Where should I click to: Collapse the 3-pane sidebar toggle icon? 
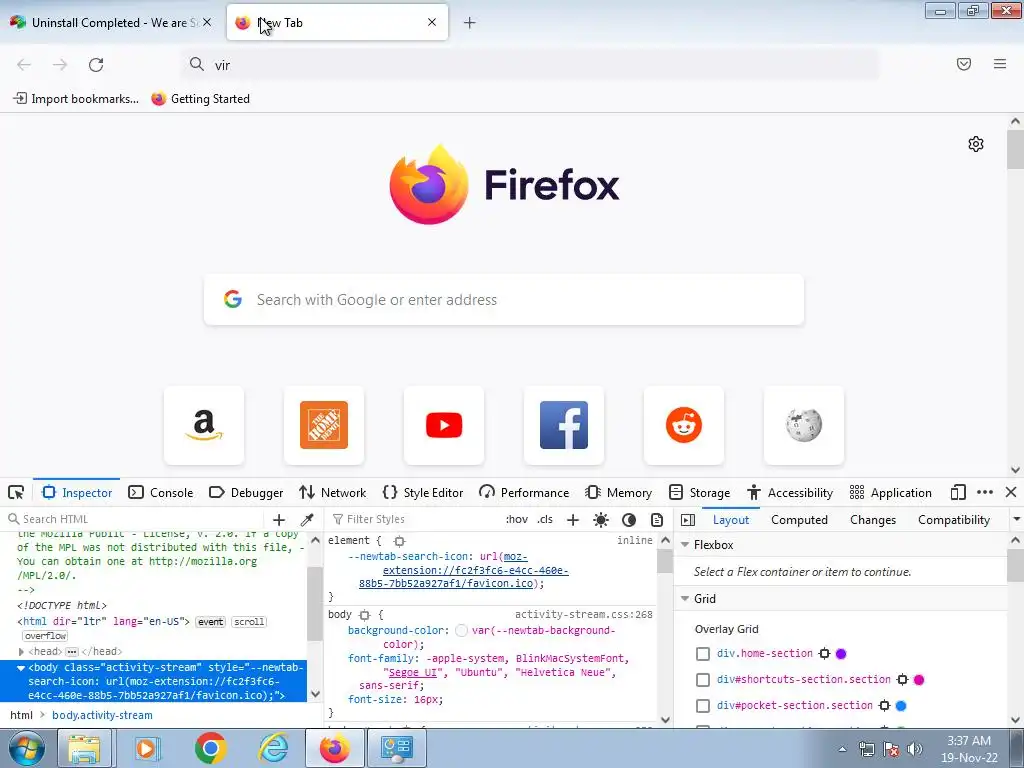pos(688,520)
